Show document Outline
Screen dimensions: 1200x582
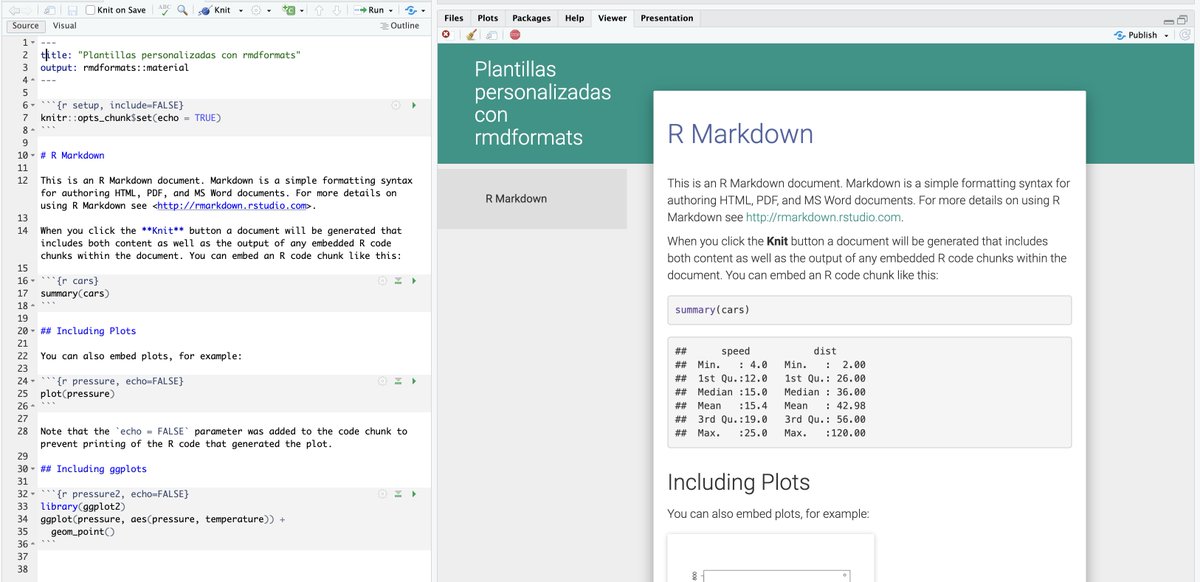(x=399, y=25)
